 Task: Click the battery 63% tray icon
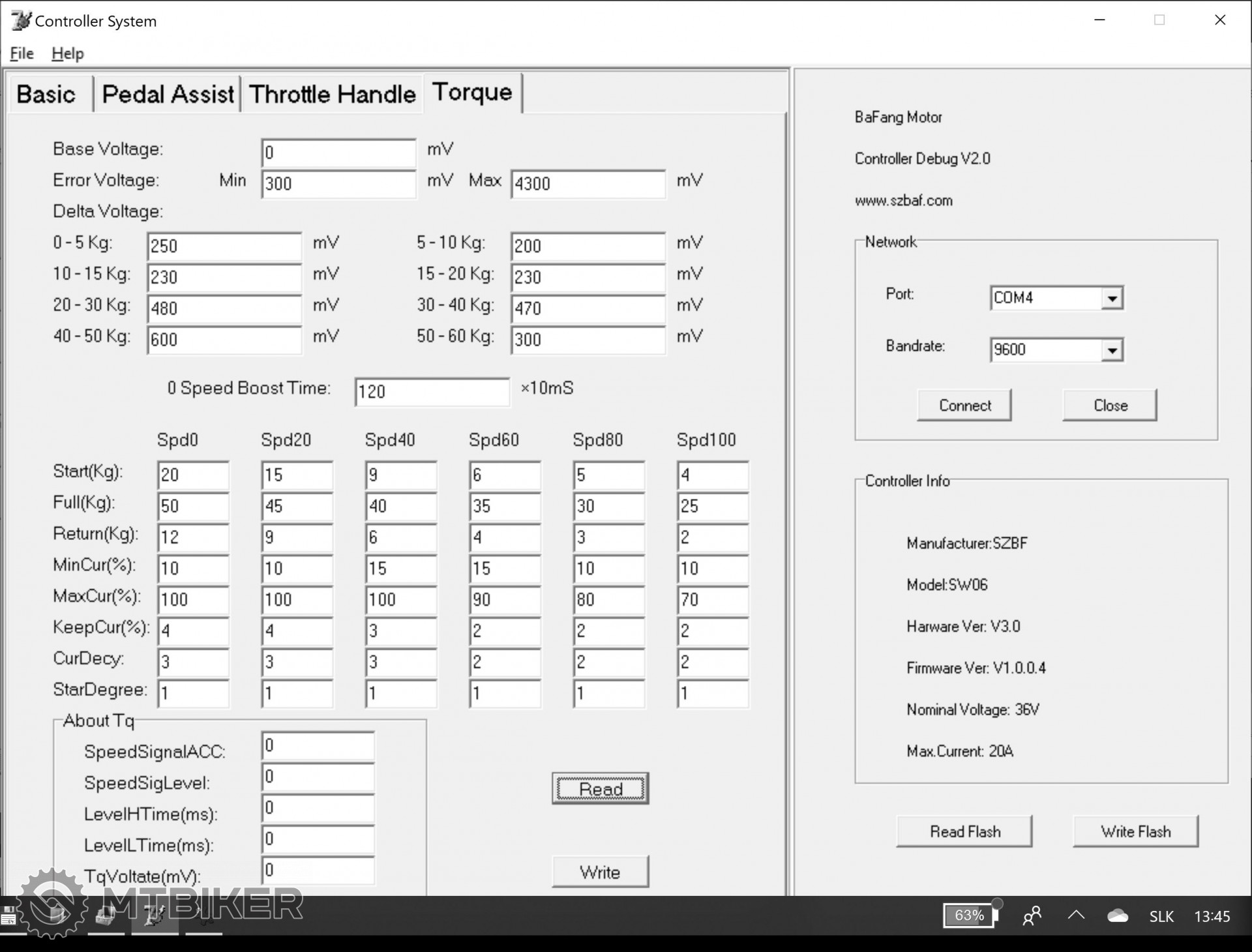(x=970, y=915)
